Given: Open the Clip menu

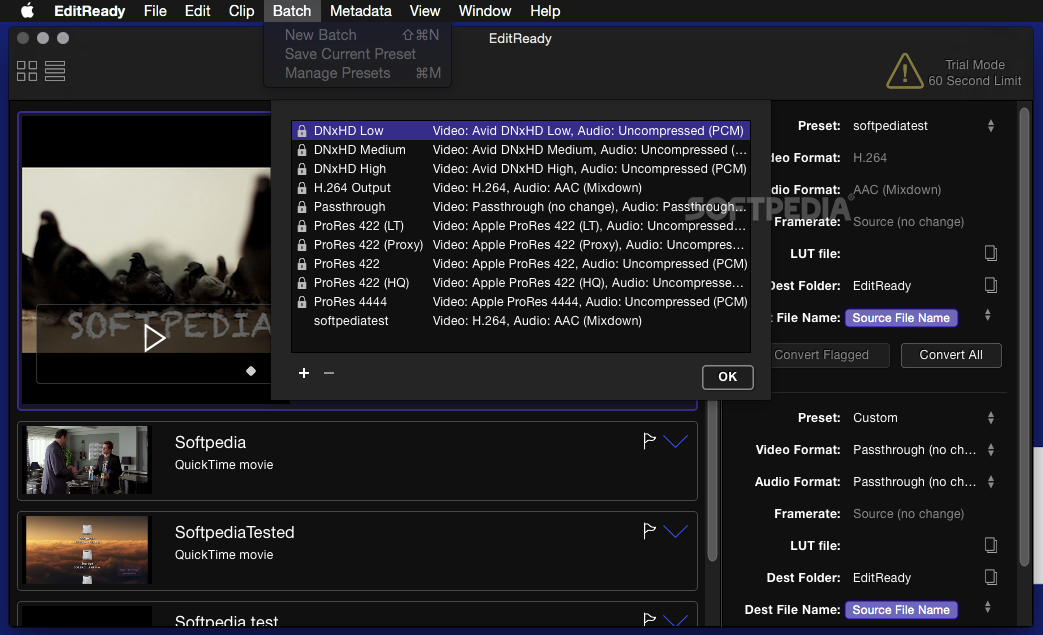Looking at the screenshot, I should click(x=241, y=11).
